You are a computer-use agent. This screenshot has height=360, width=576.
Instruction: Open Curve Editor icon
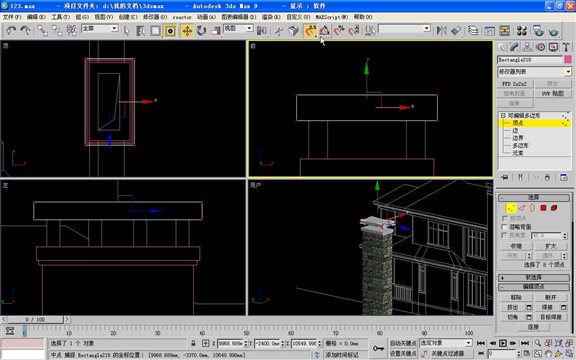tap(489, 31)
